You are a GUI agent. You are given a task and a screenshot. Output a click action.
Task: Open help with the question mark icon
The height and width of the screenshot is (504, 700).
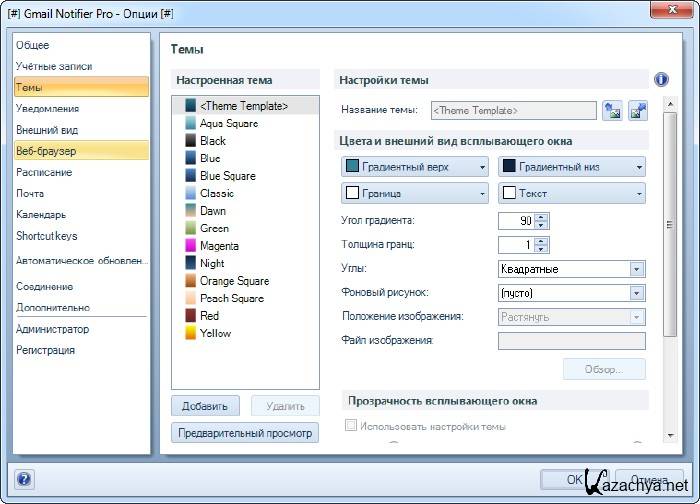(x=24, y=479)
